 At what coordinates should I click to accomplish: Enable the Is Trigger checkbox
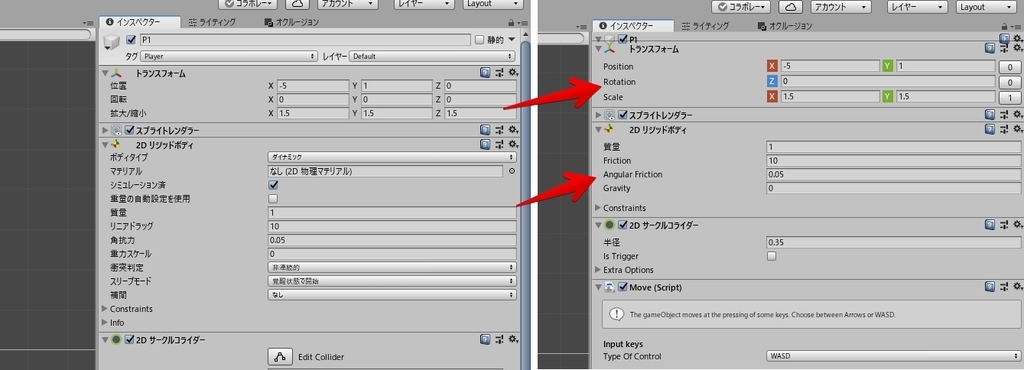(772, 256)
